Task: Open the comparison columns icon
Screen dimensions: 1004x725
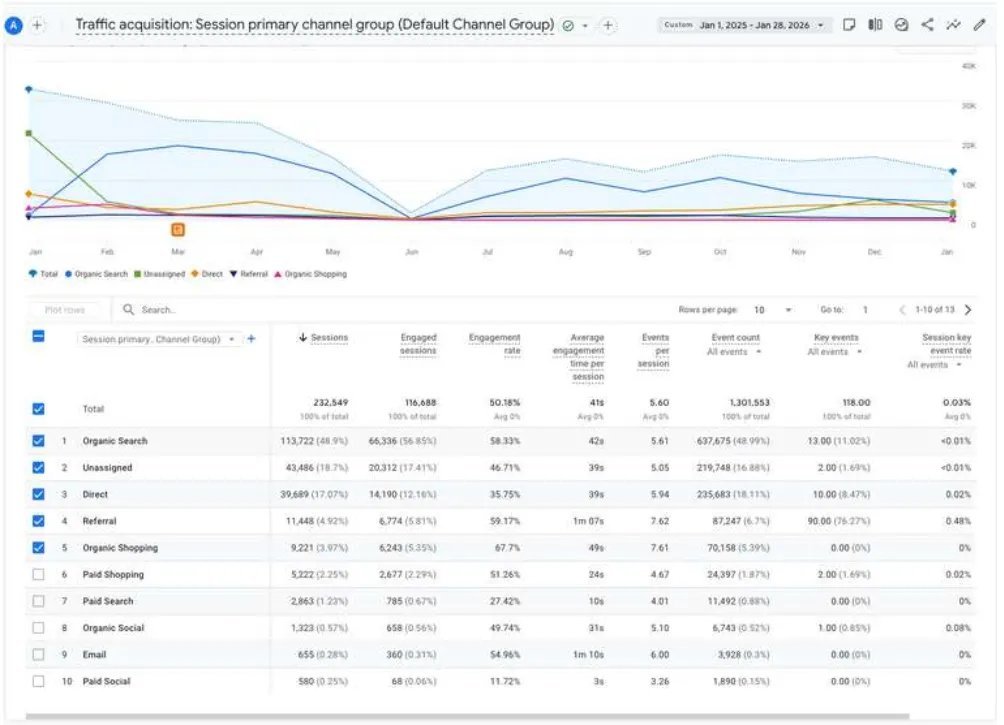Action: (875, 25)
